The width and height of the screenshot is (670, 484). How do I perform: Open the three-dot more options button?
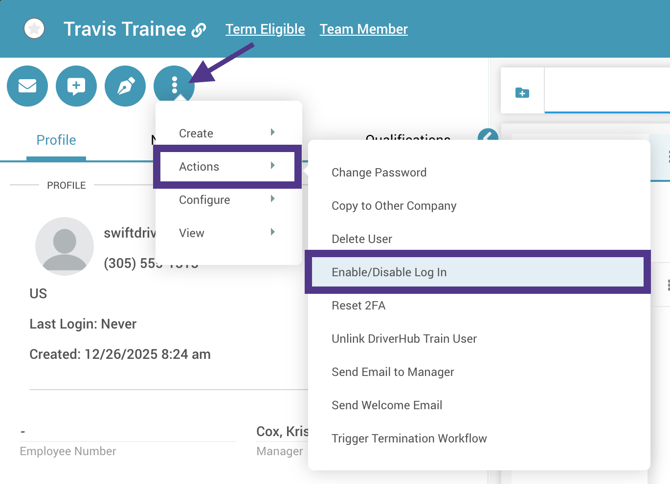point(174,86)
